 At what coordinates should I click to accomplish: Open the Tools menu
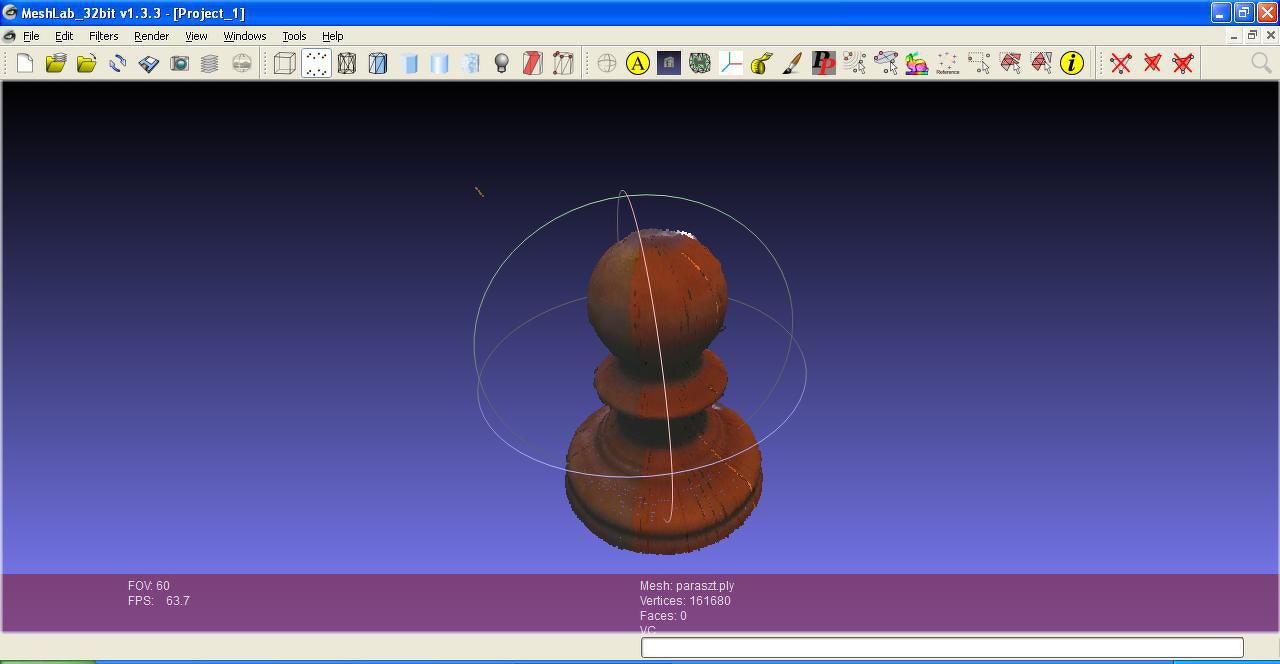[294, 36]
